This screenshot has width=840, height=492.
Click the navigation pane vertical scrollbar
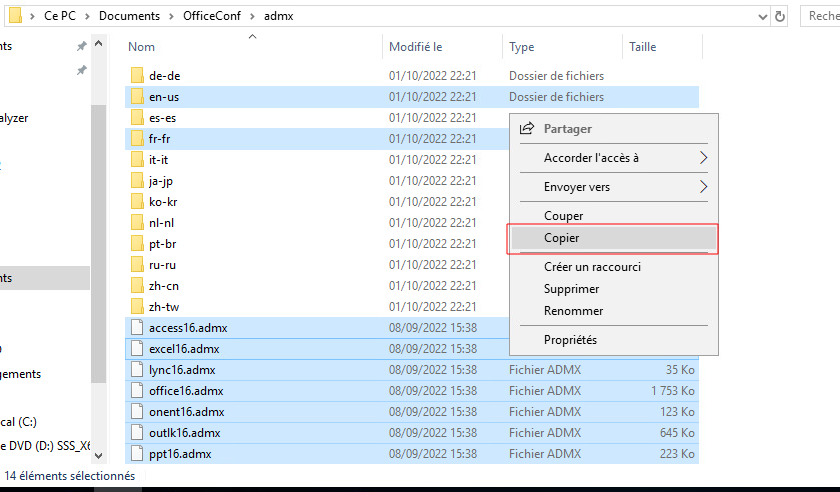[98, 230]
